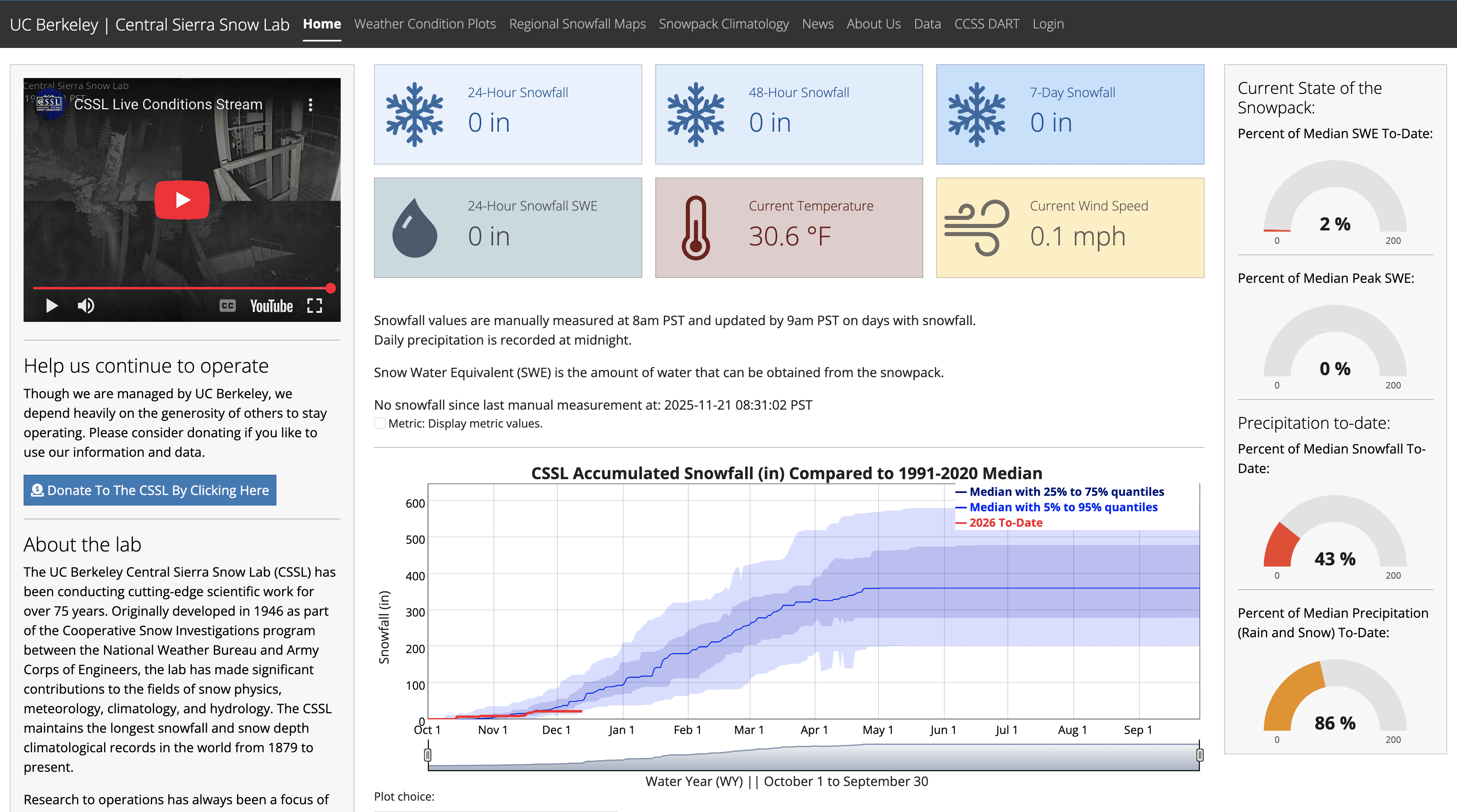Open the video's three-dot options menu
The height and width of the screenshot is (812, 1457).
click(311, 104)
